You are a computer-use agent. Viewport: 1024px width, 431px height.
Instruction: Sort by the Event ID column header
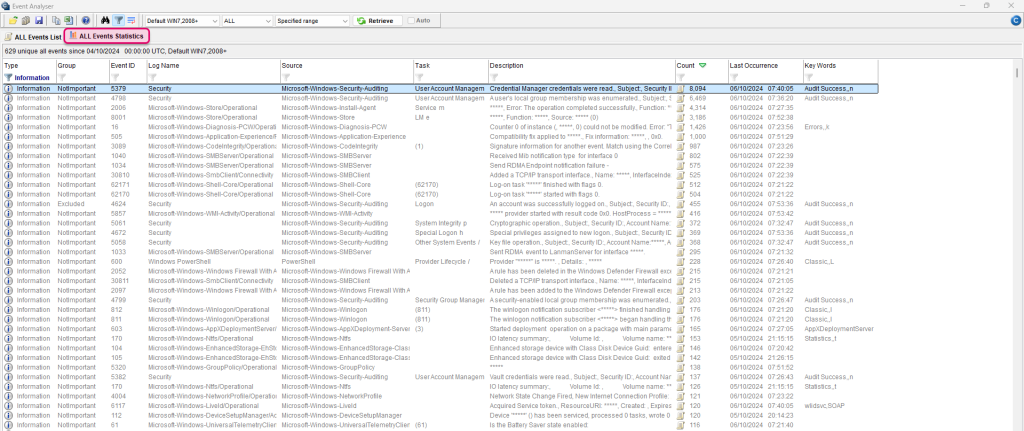(x=127, y=66)
